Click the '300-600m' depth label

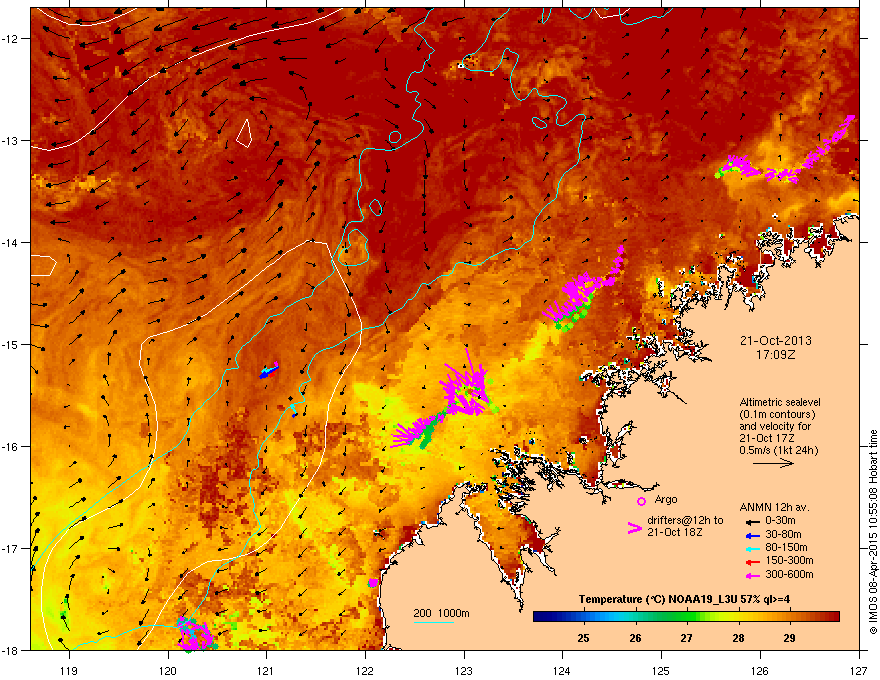(x=789, y=574)
